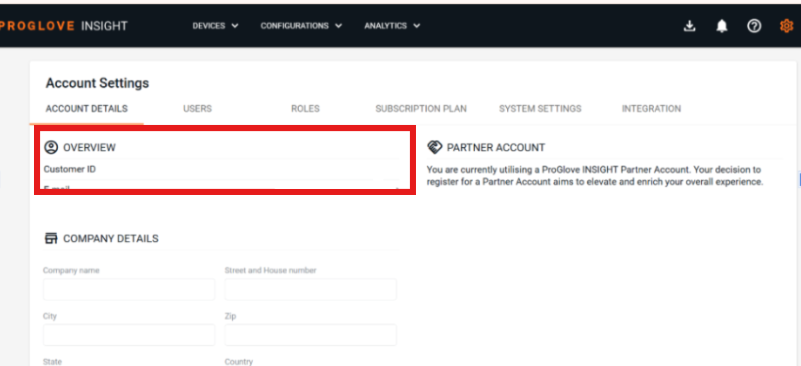Switch to the Users tab
801x366 pixels.
pos(197,109)
